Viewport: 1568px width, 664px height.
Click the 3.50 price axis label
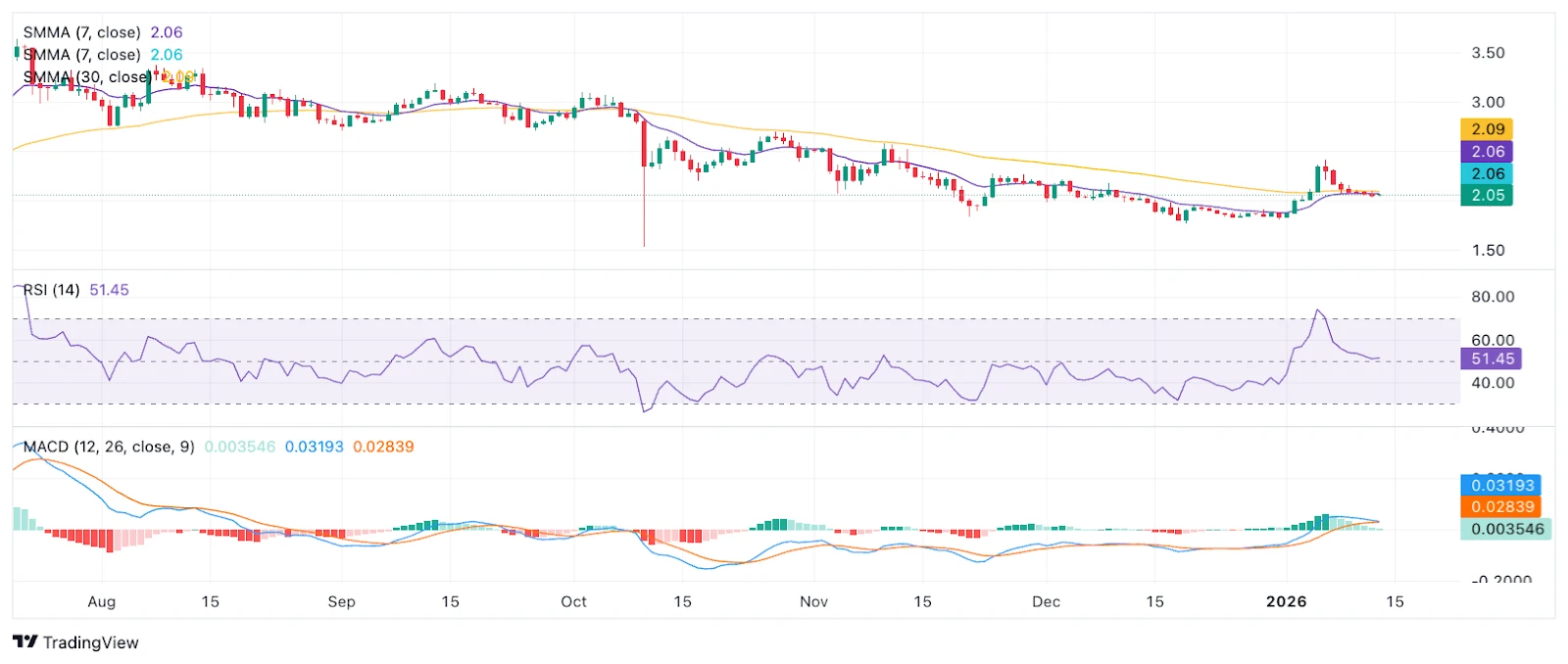pos(1488,53)
